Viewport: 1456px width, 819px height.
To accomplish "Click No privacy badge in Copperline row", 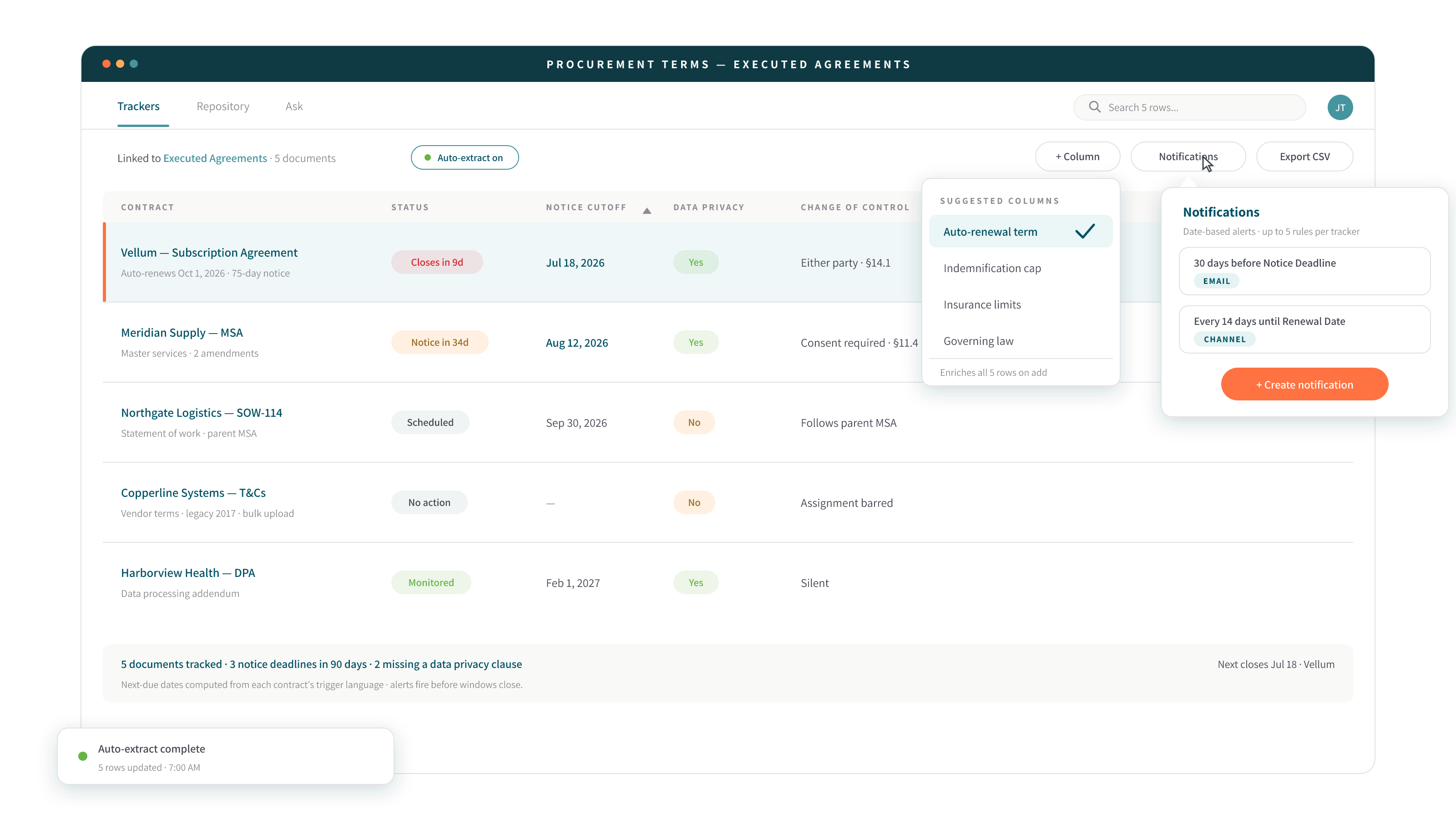I will [694, 502].
